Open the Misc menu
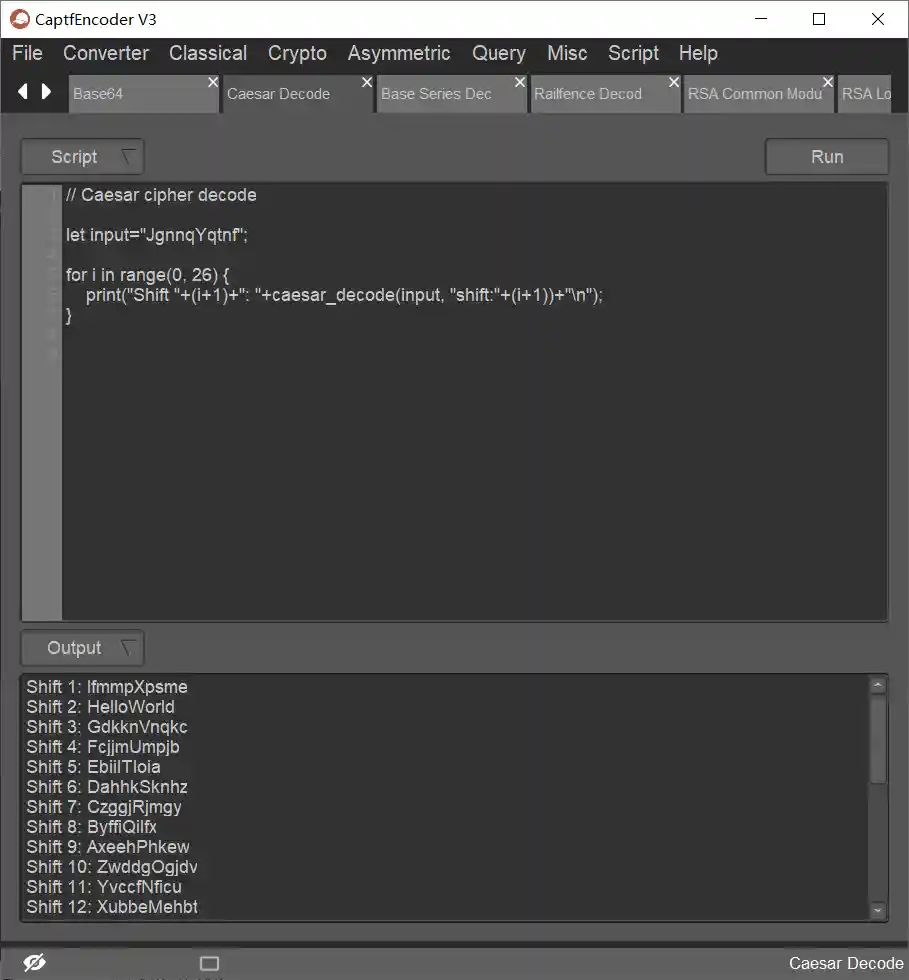This screenshot has width=909, height=980. coord(567,53)
